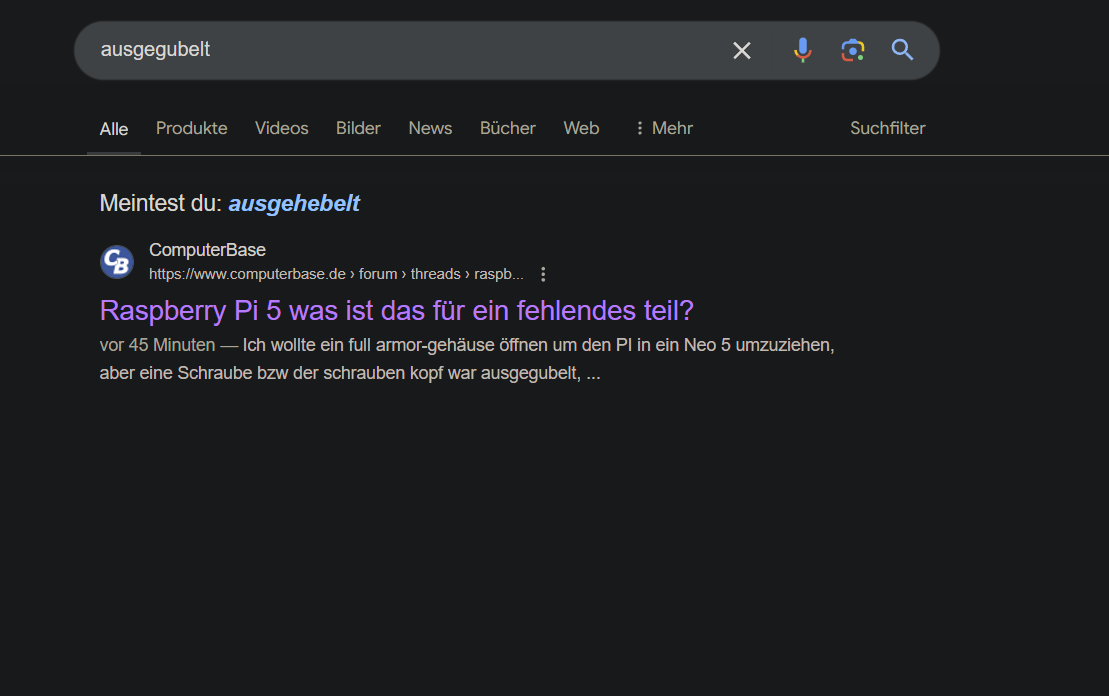Click the 'vor 45 Minuten' timestamp
The image size is (1109, 696).
(x=157, y=345)
